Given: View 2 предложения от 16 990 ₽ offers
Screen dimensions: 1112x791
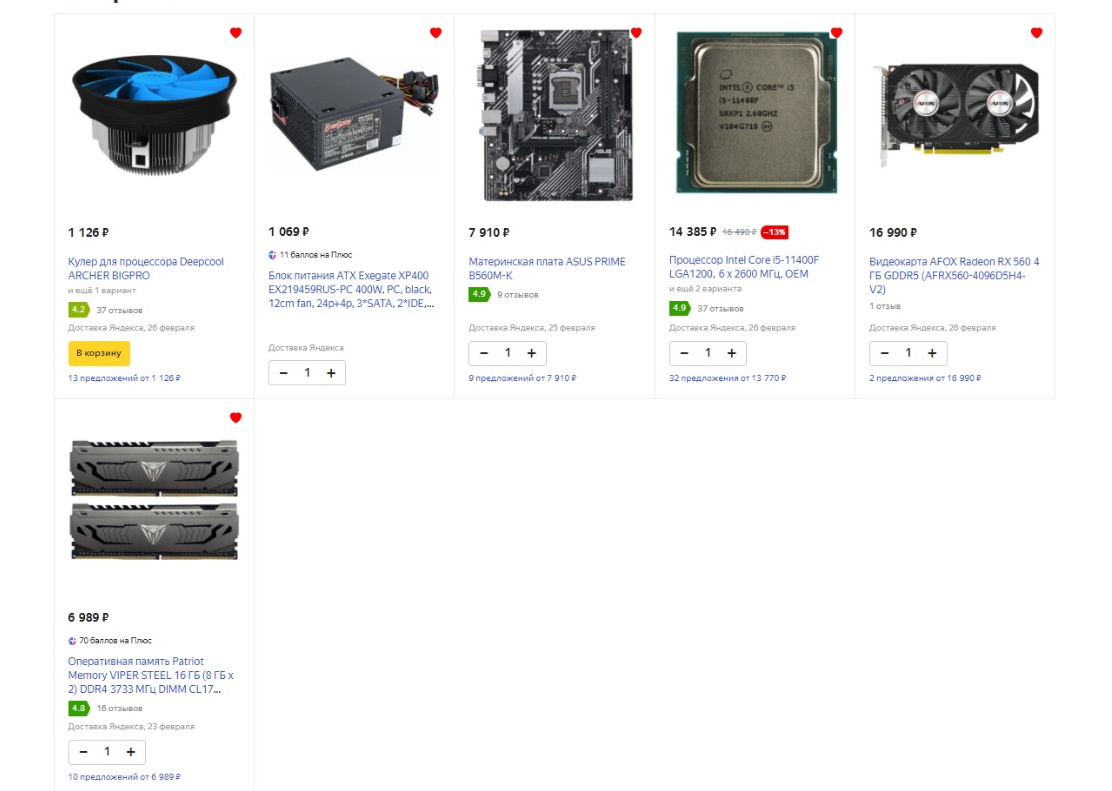Looking at the screenshot, I should click(x=925, y=378).
